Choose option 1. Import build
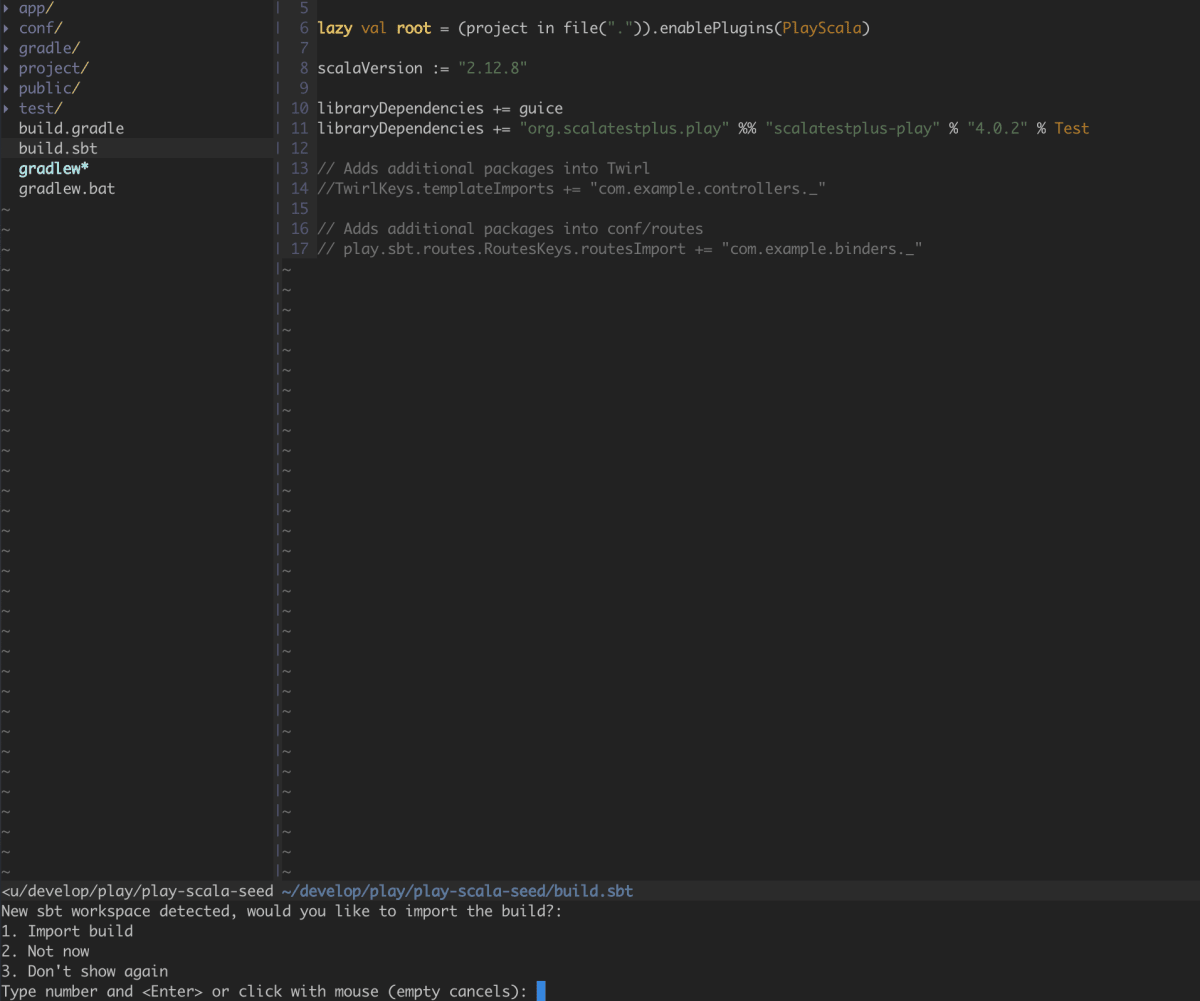Screen dimensions: 1200x1001 [x=67, y=931]
